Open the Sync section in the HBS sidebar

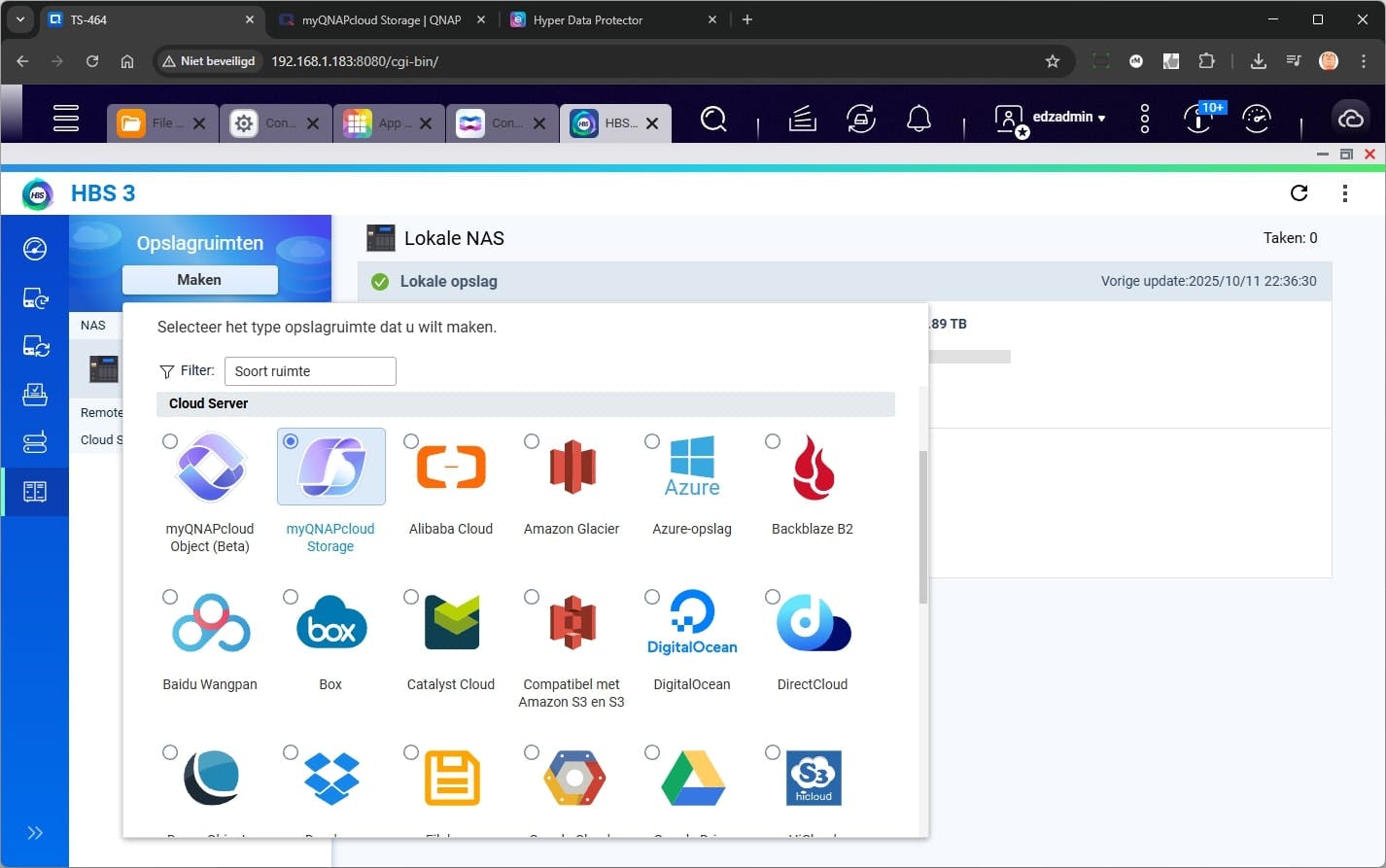coord(36,346)
